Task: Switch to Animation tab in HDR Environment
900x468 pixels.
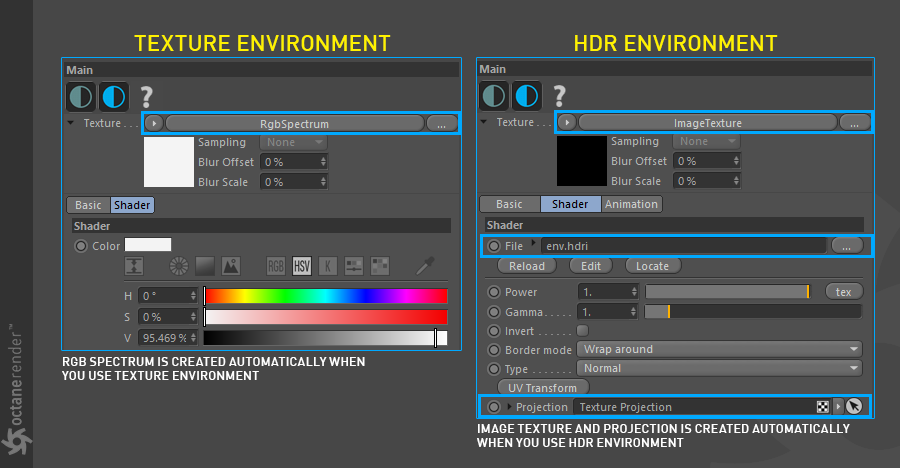Action: pyautogui.click(x=631, y=204)
